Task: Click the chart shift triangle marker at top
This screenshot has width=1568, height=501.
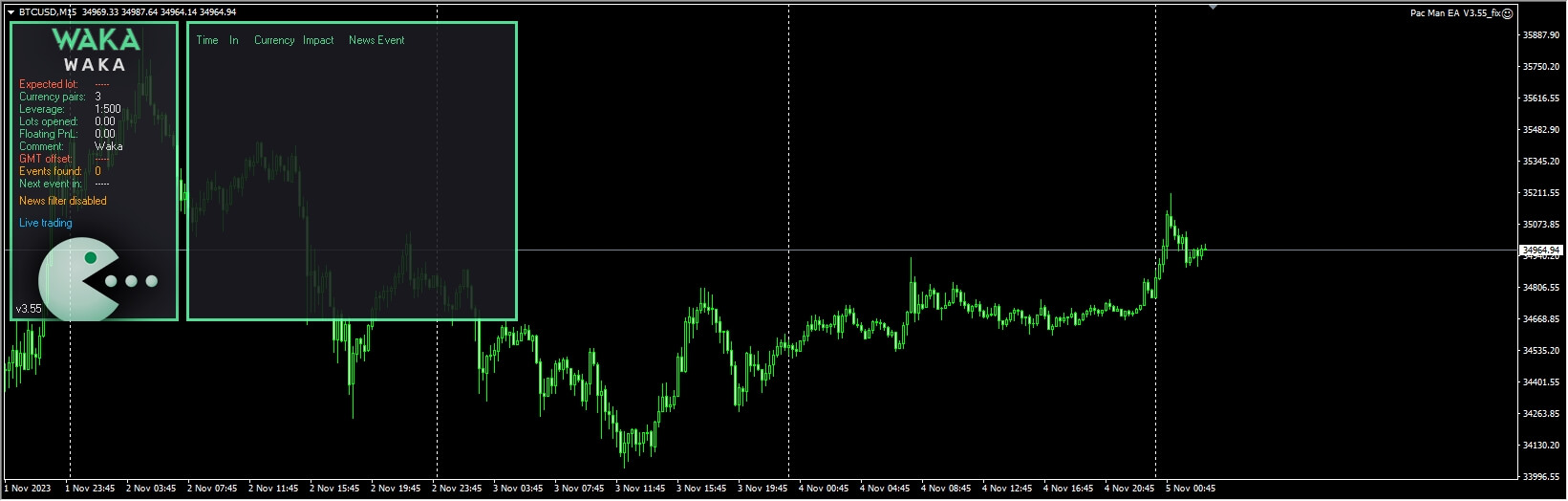Action: [x=1213, y=7]
